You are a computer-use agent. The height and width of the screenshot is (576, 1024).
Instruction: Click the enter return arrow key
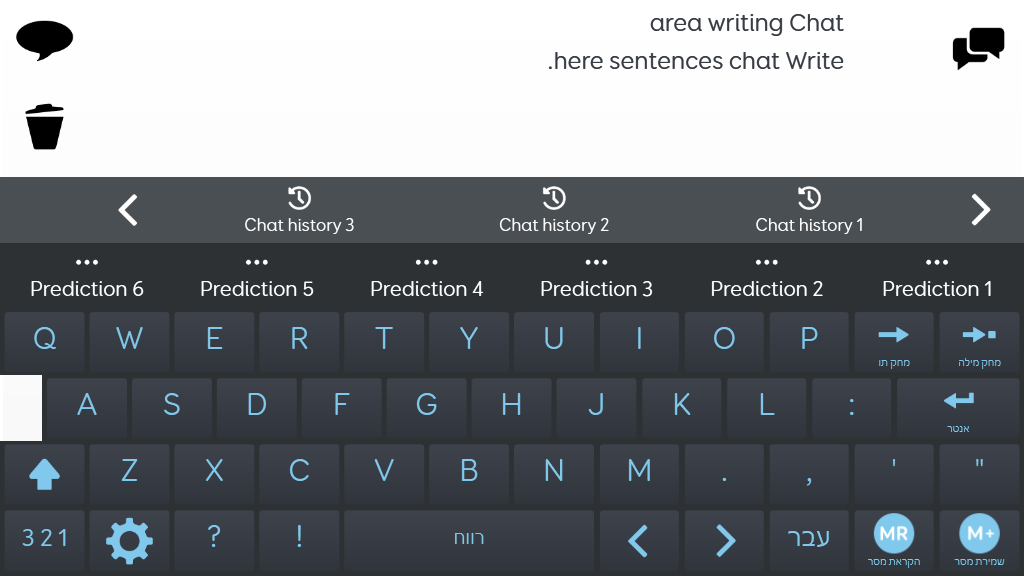958,408
